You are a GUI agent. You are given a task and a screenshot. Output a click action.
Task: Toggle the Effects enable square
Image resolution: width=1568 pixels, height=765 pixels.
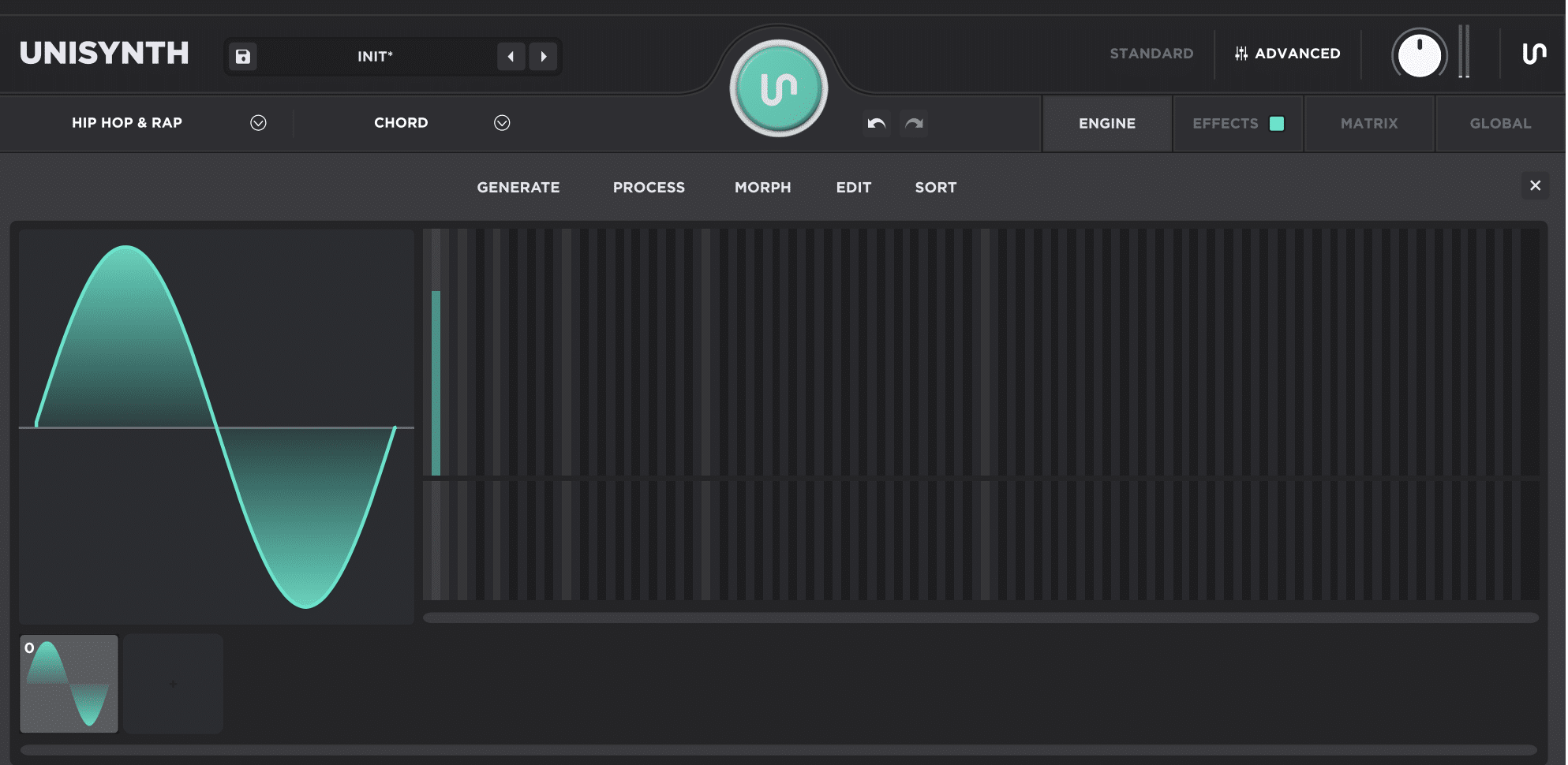click(x=1276, y=124)
